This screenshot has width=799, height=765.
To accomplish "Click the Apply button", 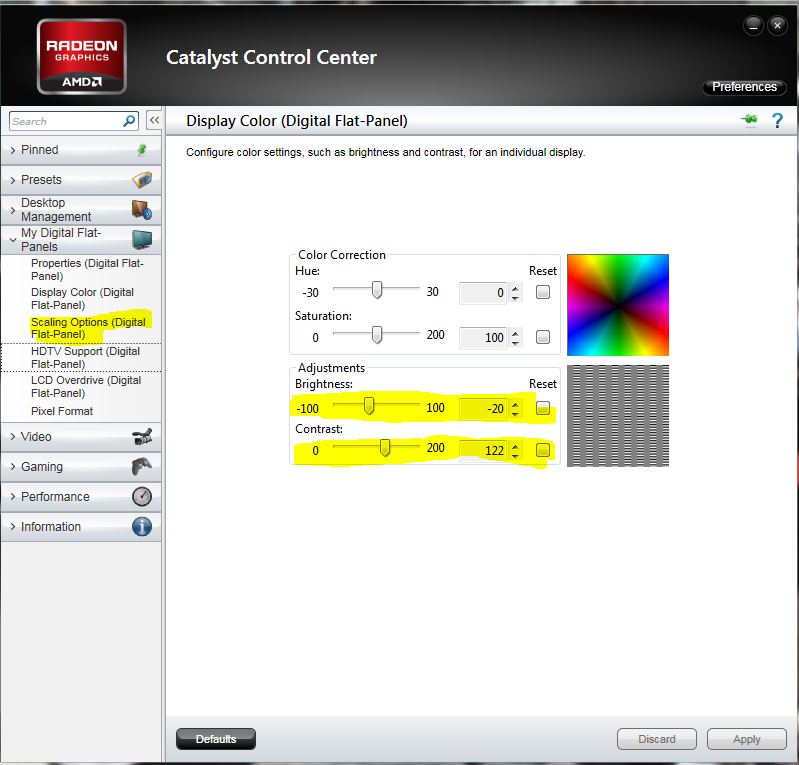I will (747, 739).
